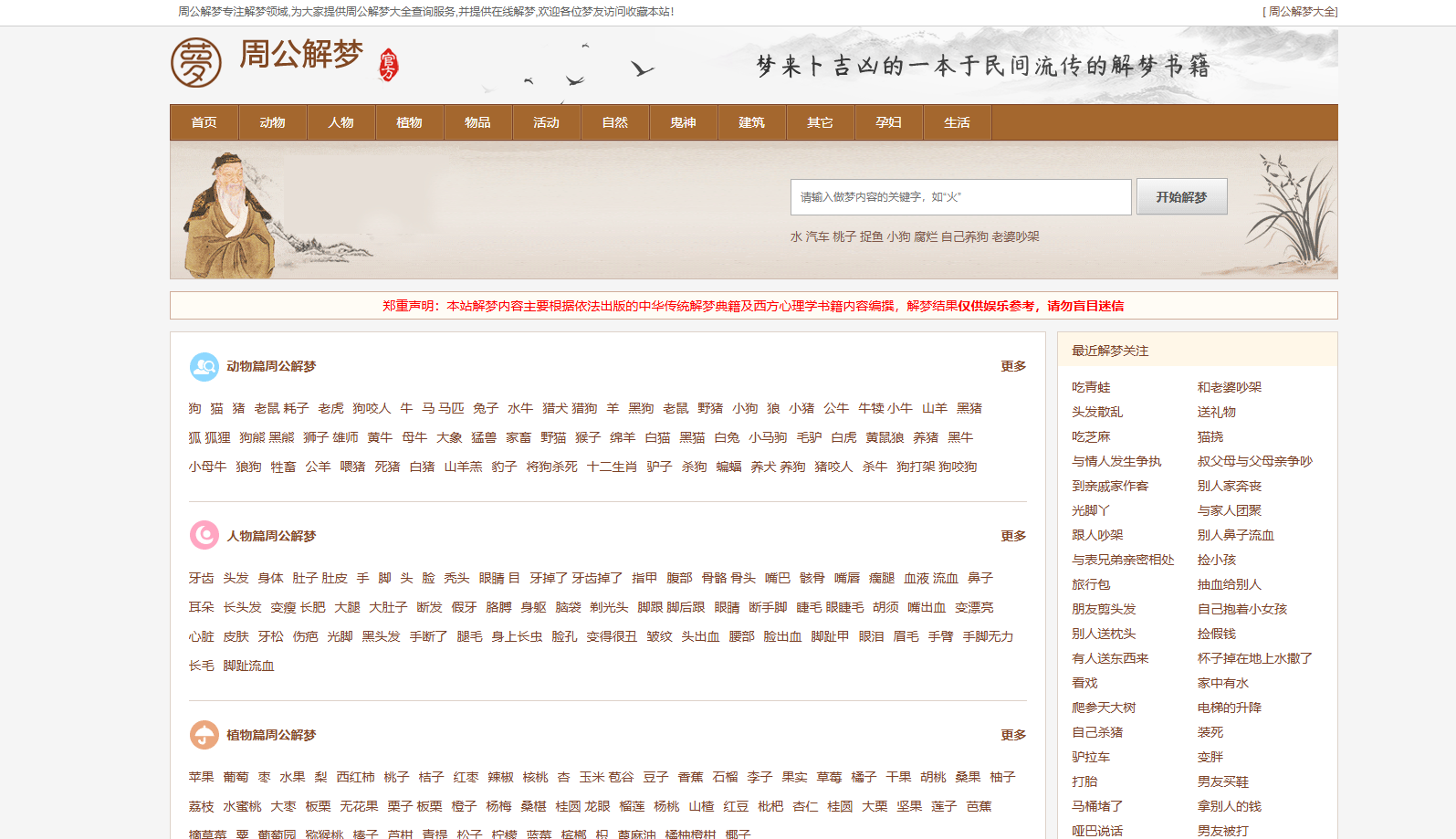The height and width of the screenshot is (839, 1456).
Task: Click the 老婆吵架 suggested keyword
Action: click(1016, 236)
